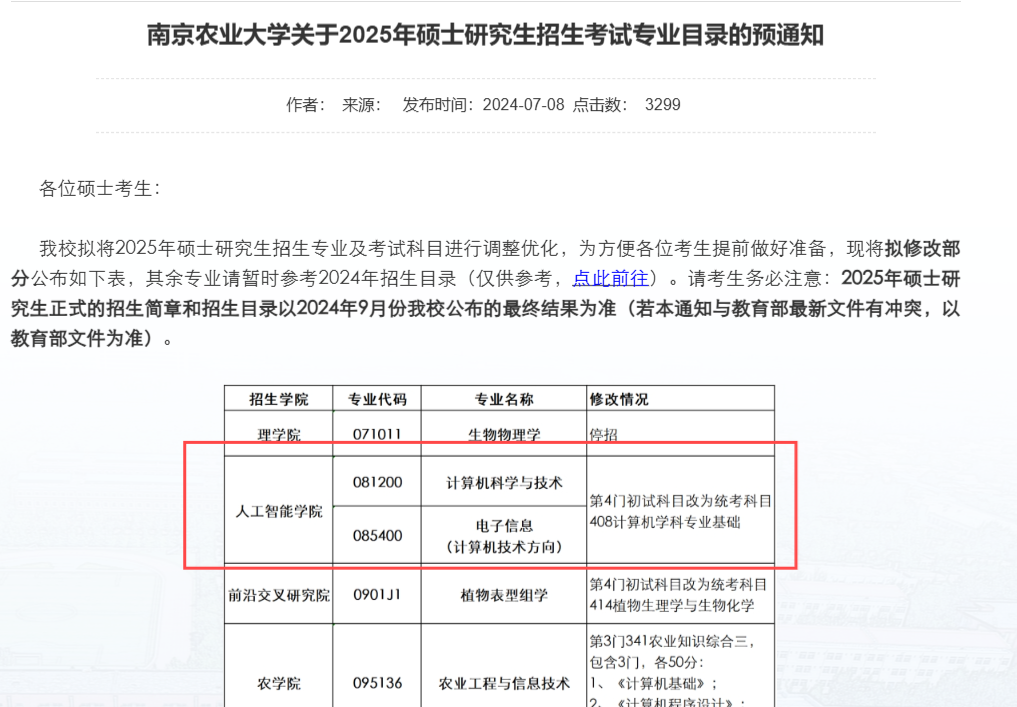This screenshot has width=1017, height=707.
Task: Click the hit count 3299
Action: point(662,104)
